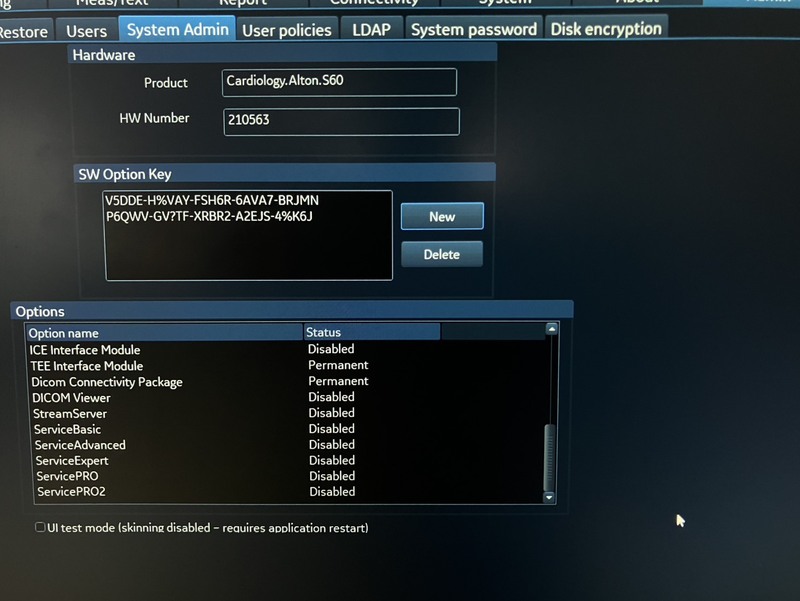Viewport: 800px width, 601px height.
Task: Select the first SW option key line
Action: click(212, 200)
